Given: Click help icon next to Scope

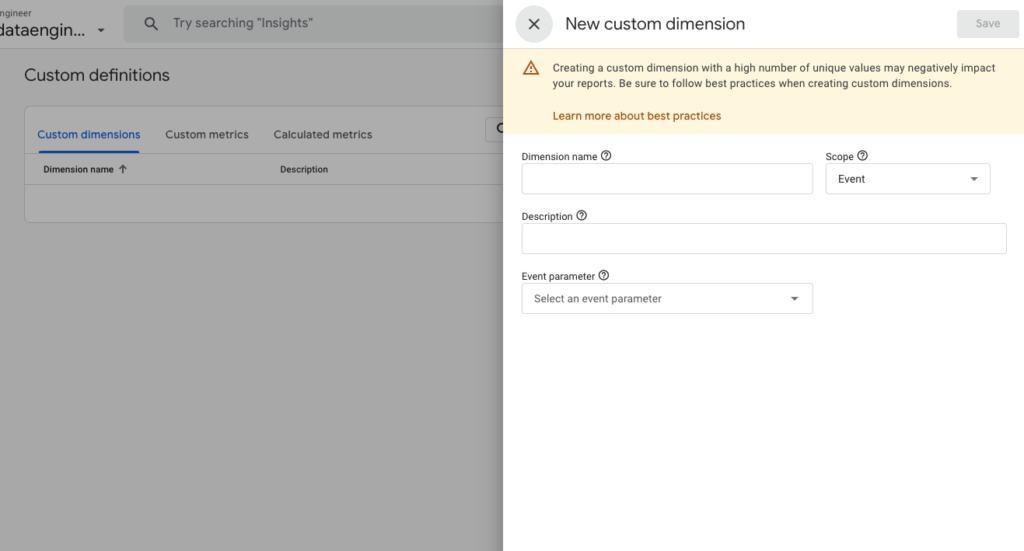Looking at the screenshot, I should coord(862,156).
